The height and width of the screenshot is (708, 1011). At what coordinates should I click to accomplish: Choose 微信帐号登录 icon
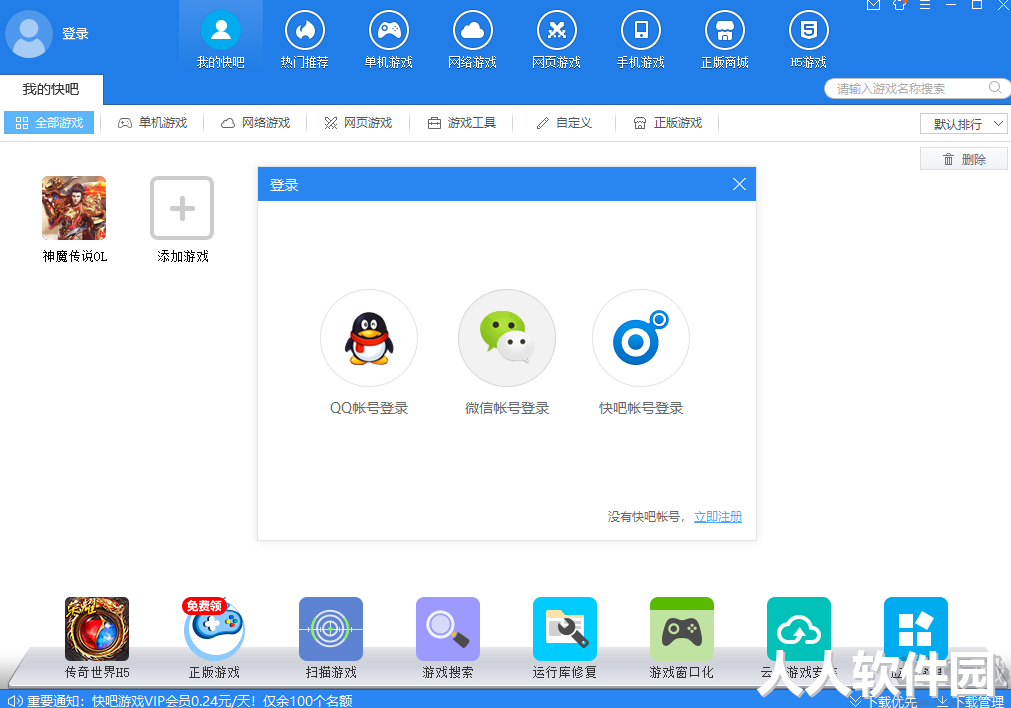coord(507,338)
